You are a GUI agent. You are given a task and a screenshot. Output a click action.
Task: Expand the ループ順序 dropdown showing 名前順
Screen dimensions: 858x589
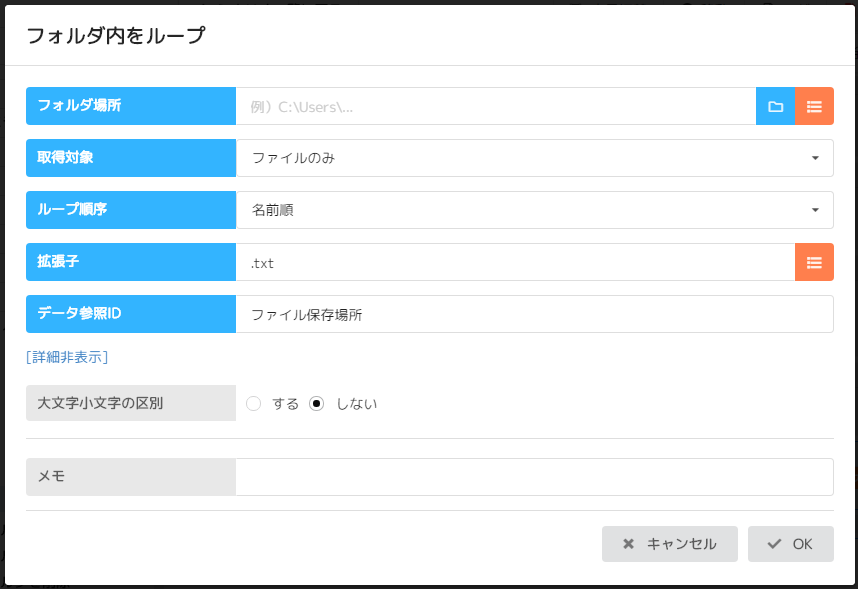[534, 210]
